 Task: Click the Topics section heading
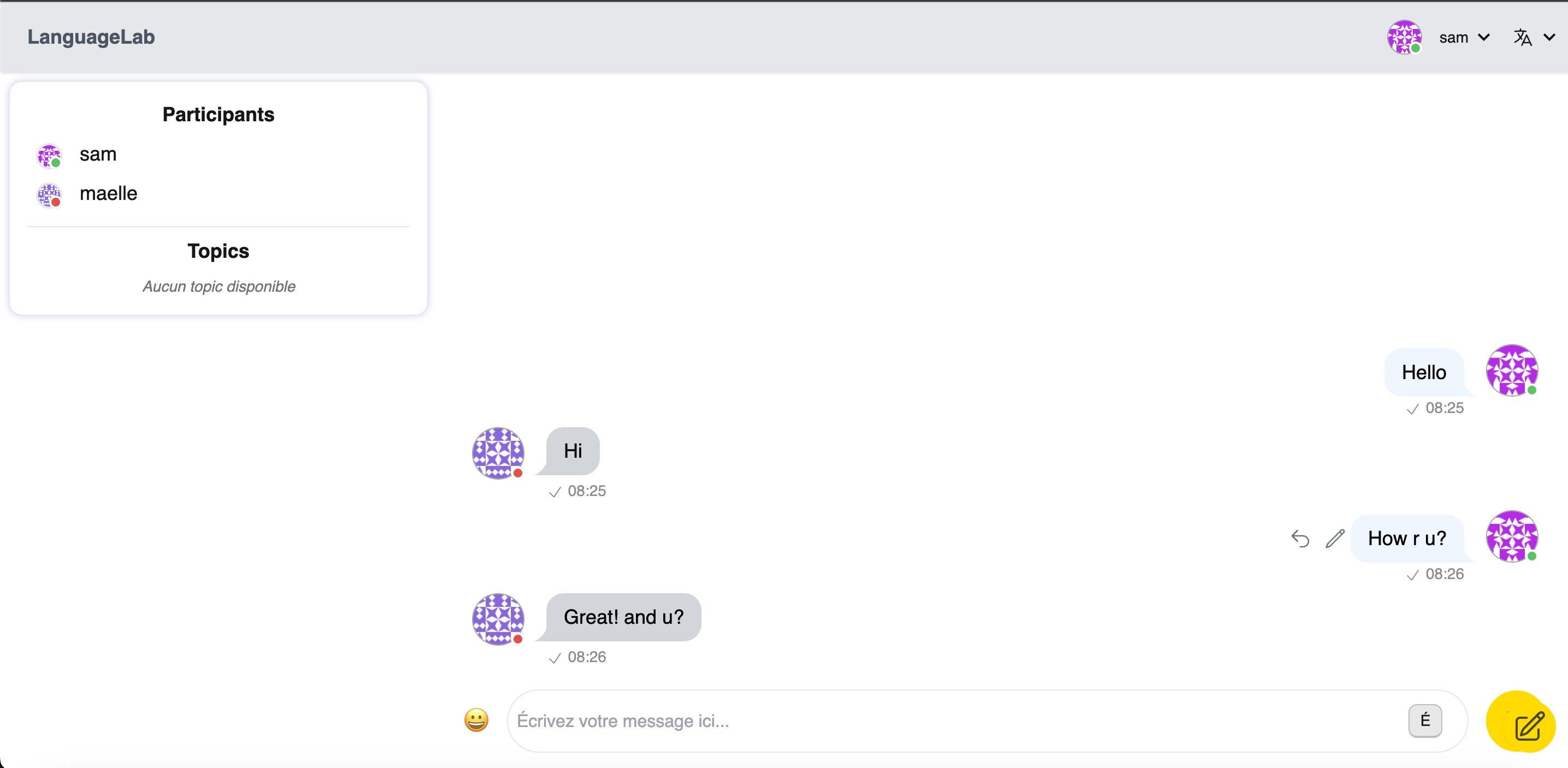pos(218,251)
